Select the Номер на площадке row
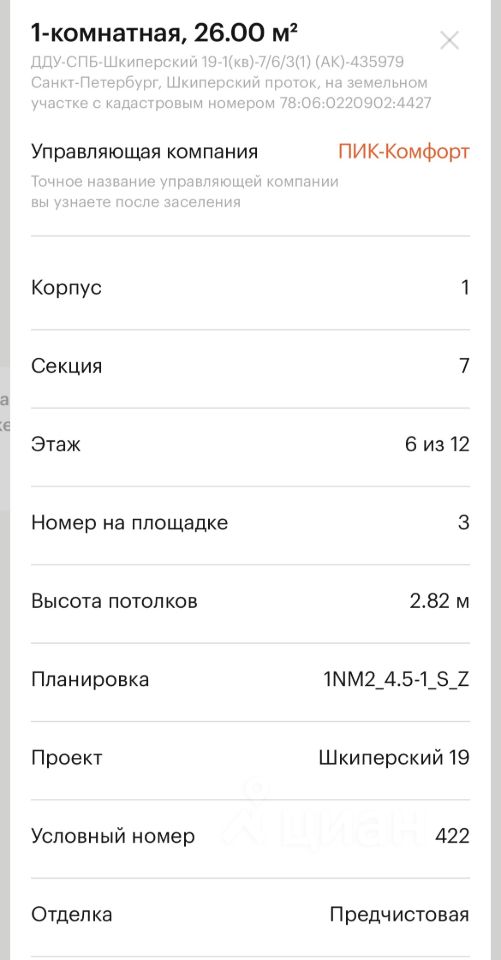This screenshot has width=501, height=960. click(250, 523)
